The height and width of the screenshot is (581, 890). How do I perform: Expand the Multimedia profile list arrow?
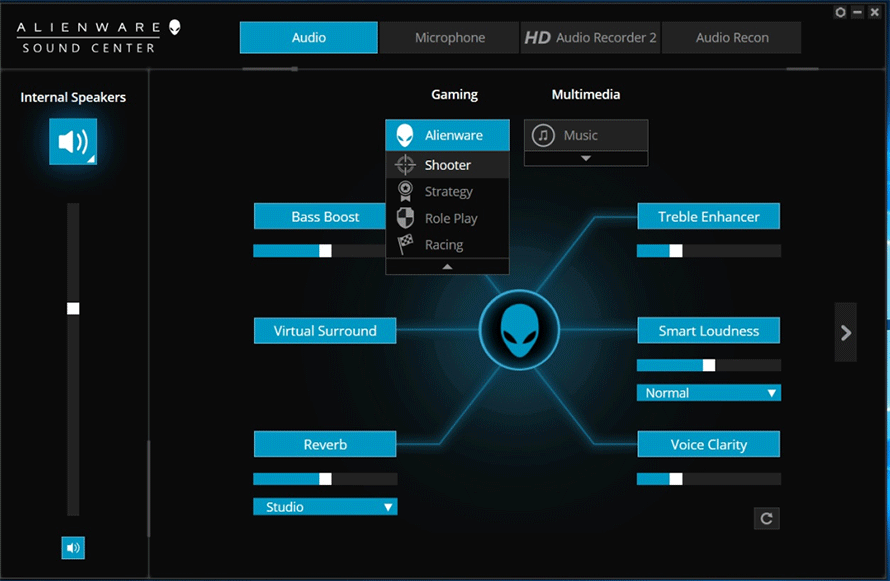[x=586, y=158]
